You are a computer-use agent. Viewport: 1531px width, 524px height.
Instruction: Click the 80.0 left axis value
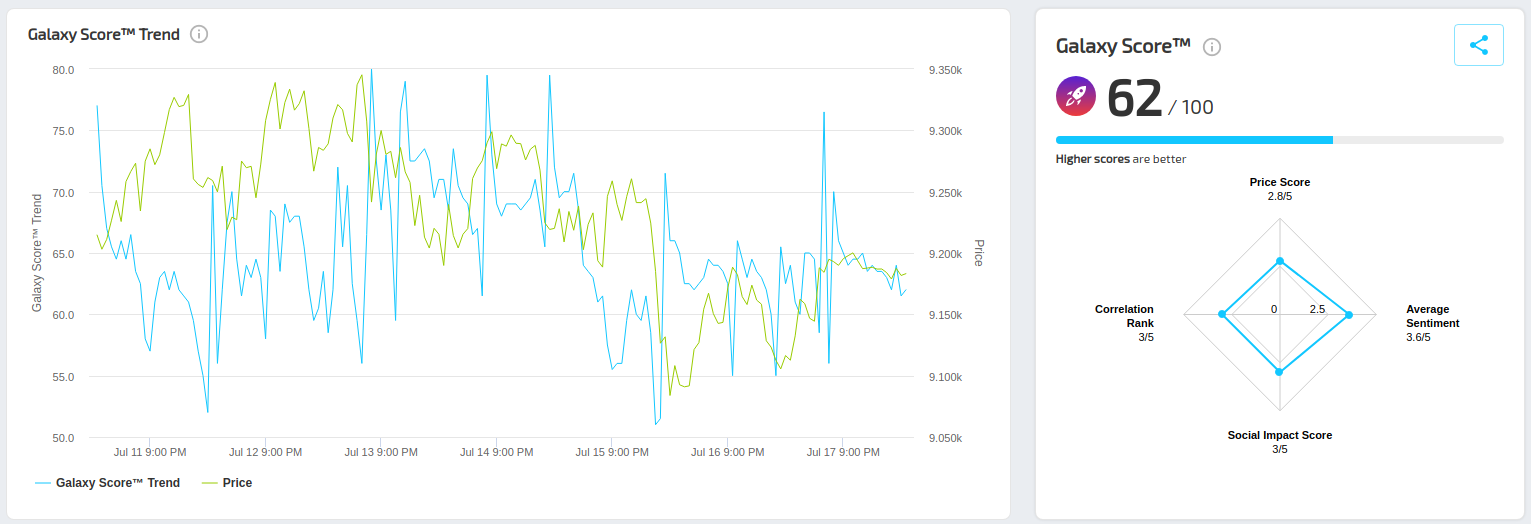[64, 70]
